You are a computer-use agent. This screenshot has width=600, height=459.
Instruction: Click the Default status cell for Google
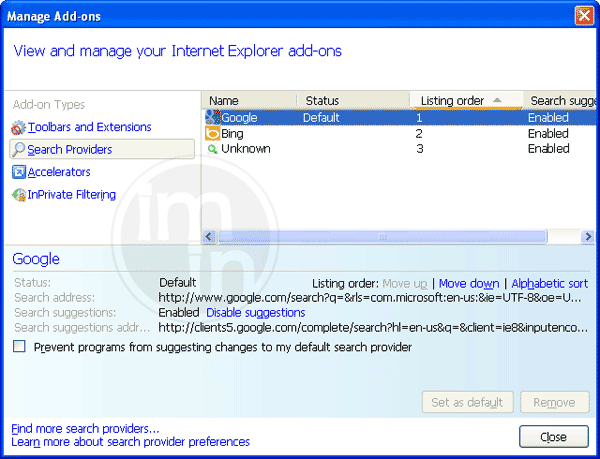[x=321, y=117]
